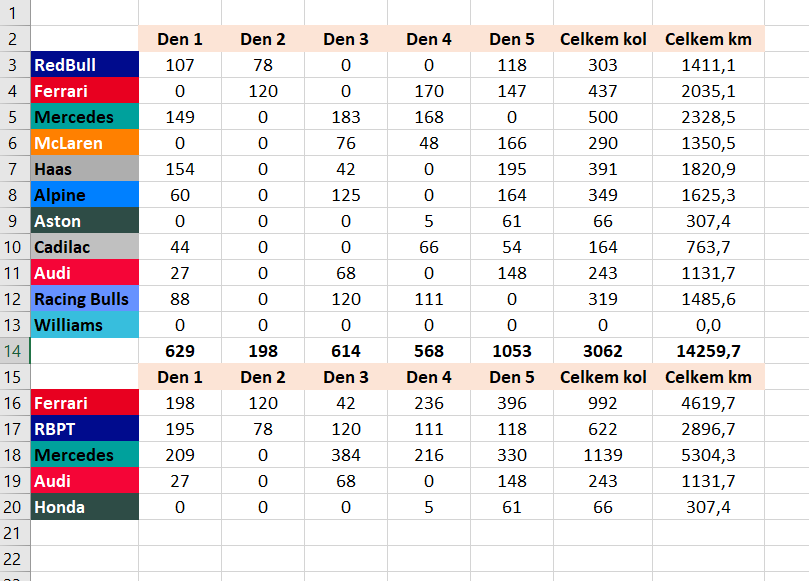The image size is (809, 581).
Task: Select row 14 header
Action: coord(15,351)
